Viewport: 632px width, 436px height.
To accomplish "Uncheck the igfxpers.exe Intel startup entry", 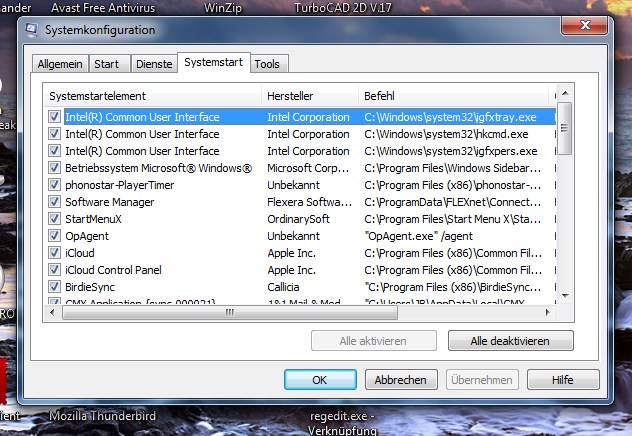I will click(x=54, y=151).
